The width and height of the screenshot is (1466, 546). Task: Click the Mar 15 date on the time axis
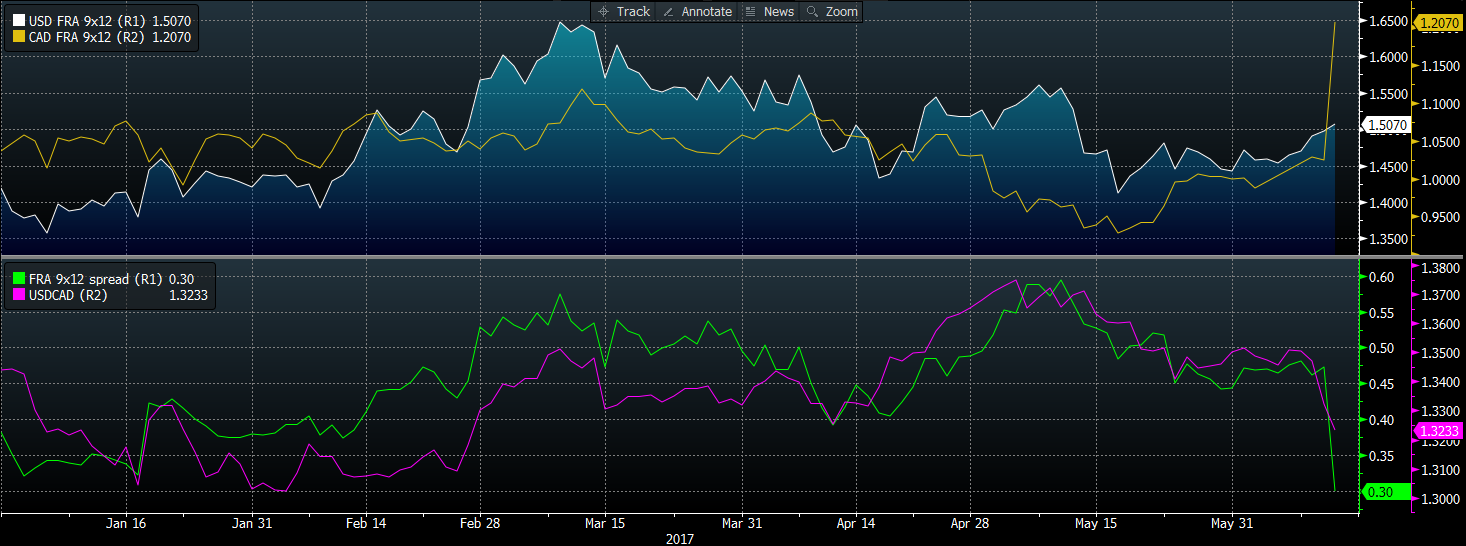[x=604, y=523]
